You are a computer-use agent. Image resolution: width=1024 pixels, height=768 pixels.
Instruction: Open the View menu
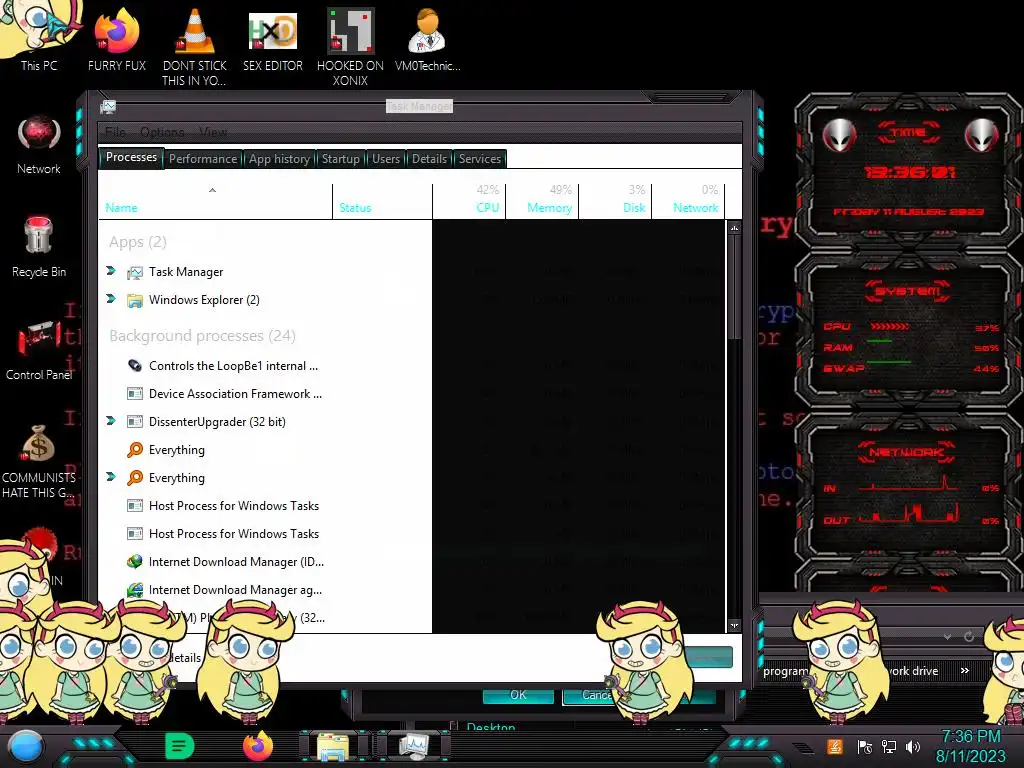(x=213, y=132)
